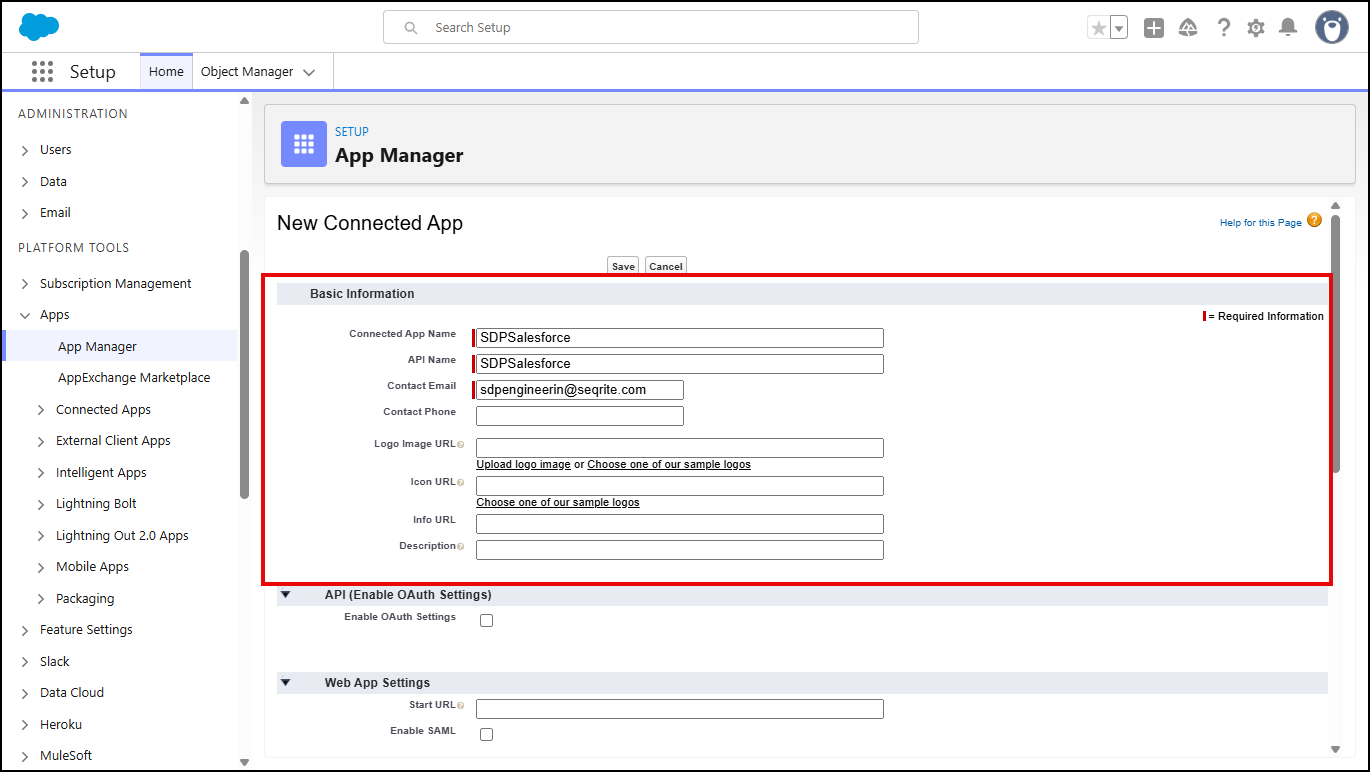Open the Global Actions plus icon
Screen dimensions: 1370x772
1154,28
